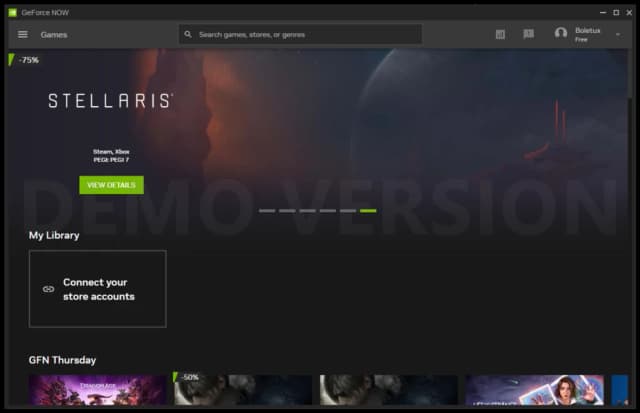The height and width of the screenshot is (413, 640).
Task: Select the active green carousel indicator
Action: click(x=368, y=211)
